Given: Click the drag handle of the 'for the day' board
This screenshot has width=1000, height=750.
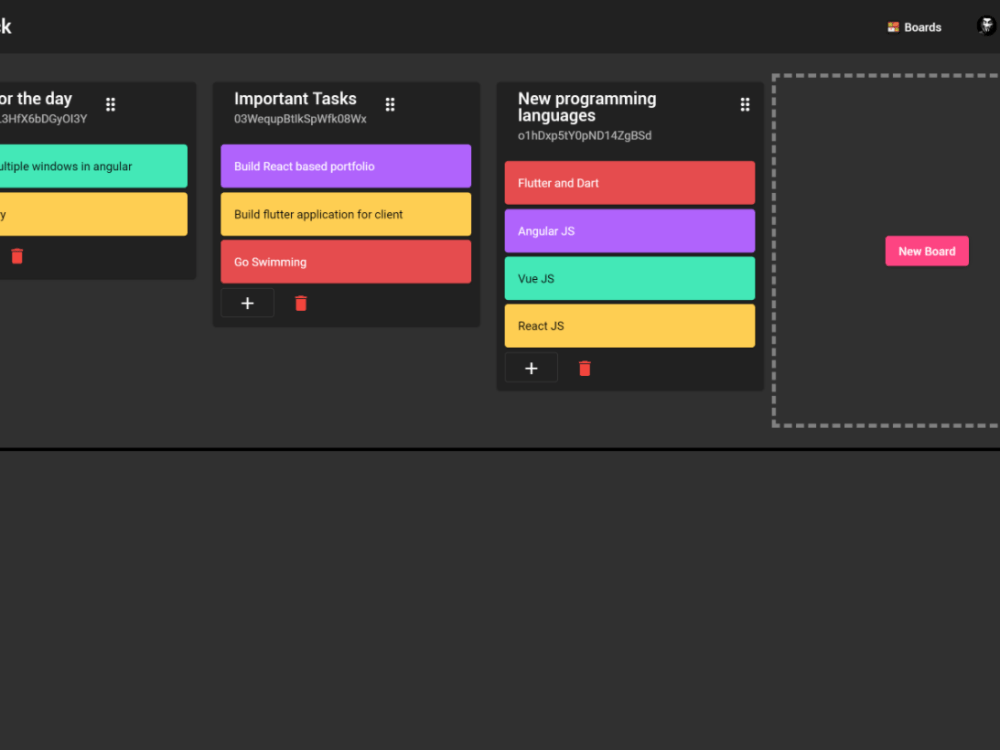Looking at the screenshot, I should click(110, 105).
